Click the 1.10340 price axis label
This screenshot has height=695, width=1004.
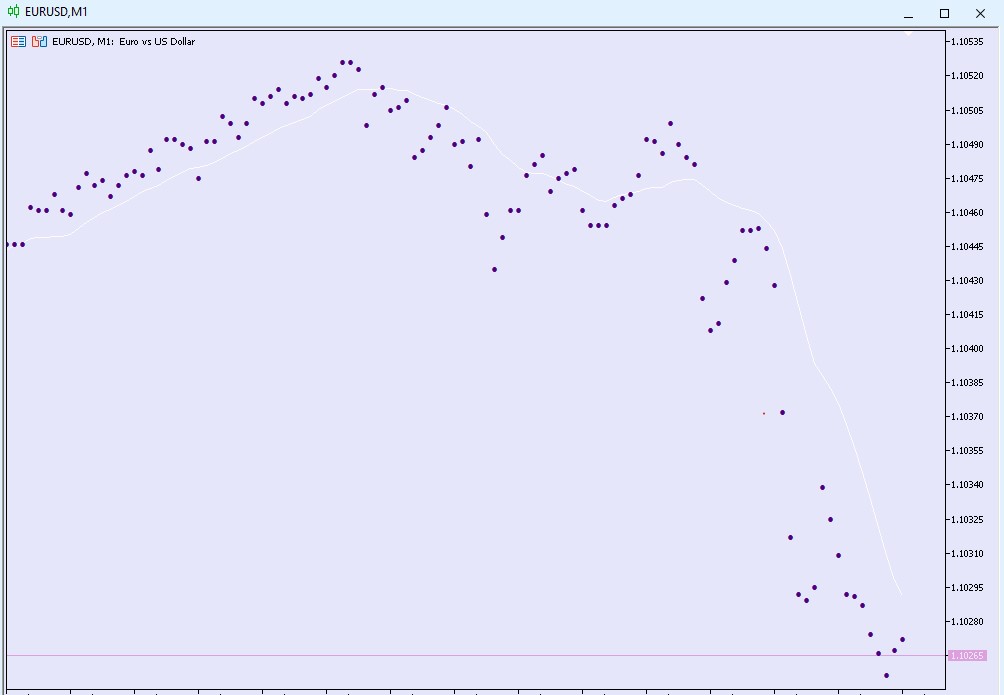click(x=967, y=484)
